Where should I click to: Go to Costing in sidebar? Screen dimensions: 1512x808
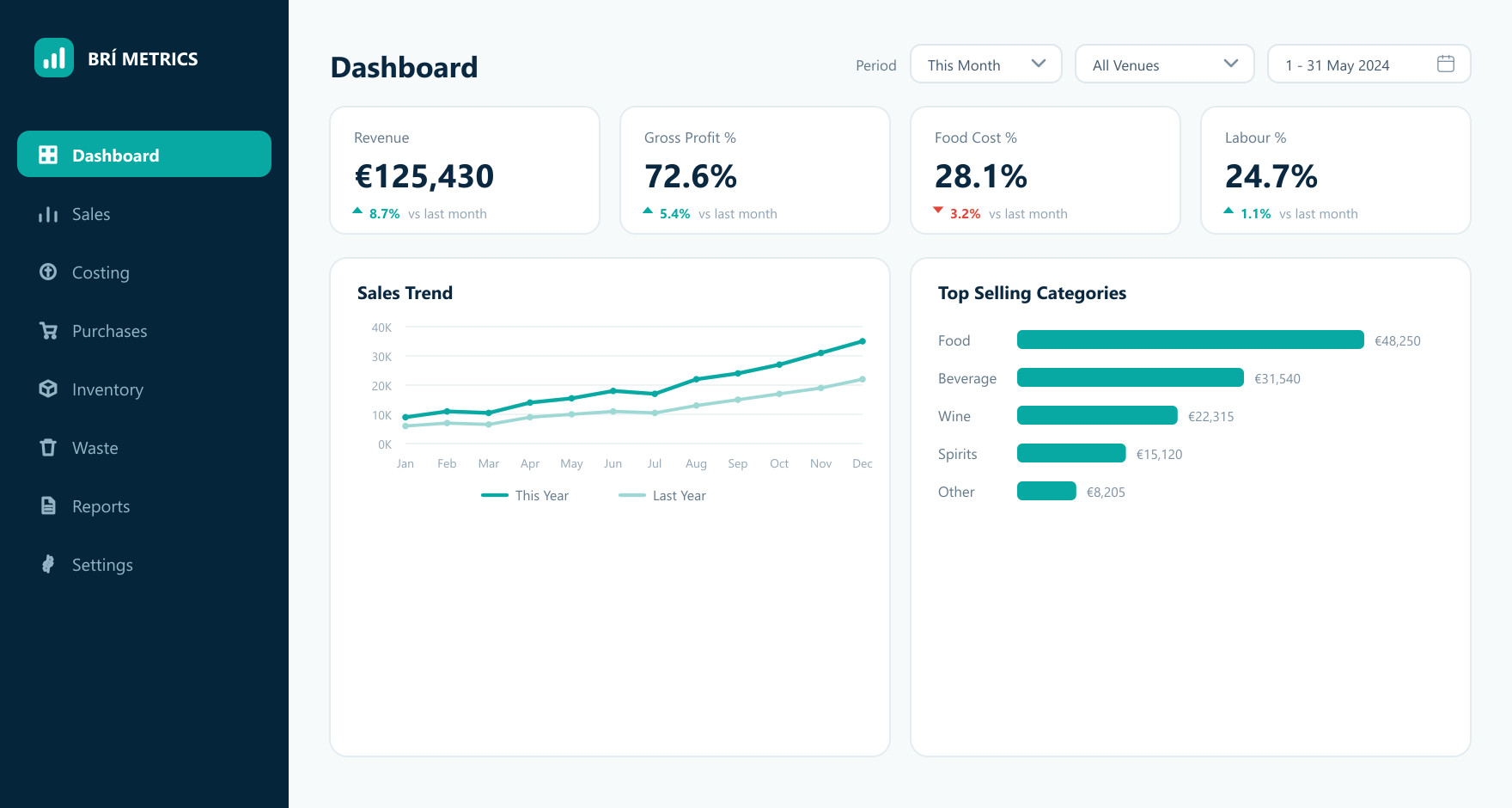144,272
